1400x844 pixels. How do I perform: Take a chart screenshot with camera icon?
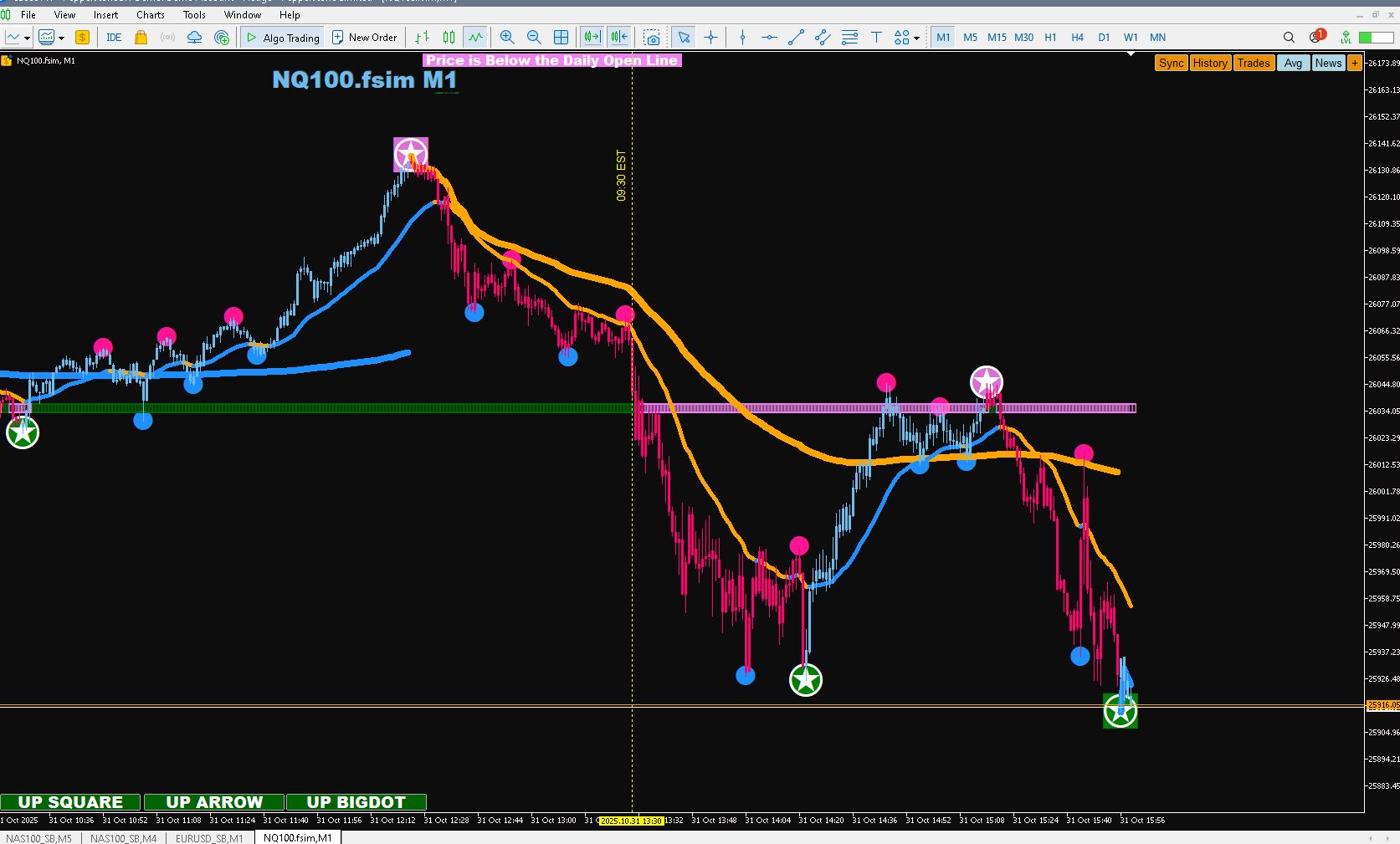click(x=652, y=38)
